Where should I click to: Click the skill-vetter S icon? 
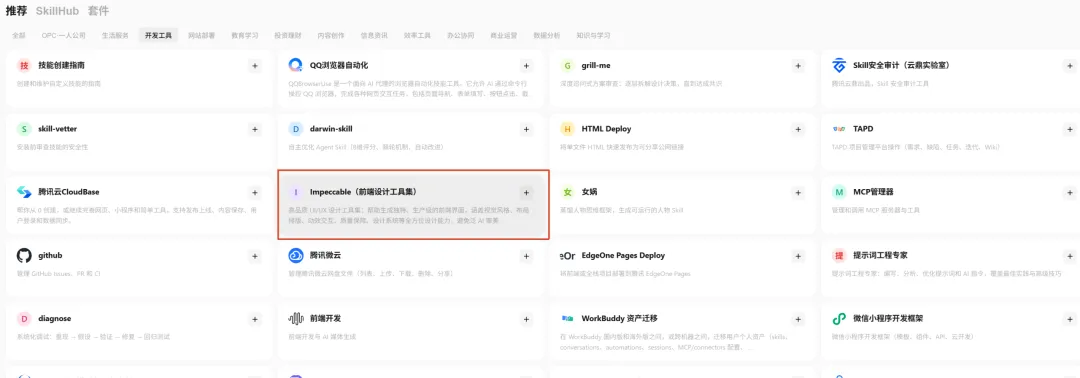coord(24,129)
